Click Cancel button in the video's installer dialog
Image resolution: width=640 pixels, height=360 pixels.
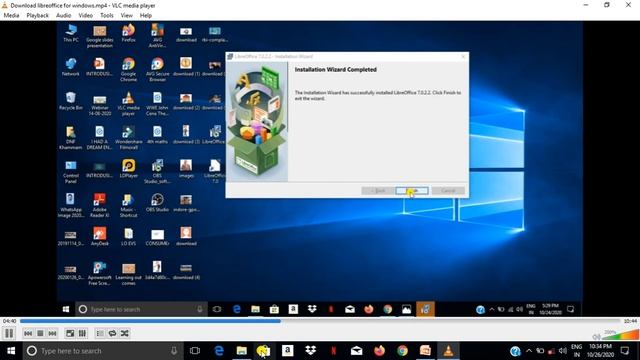coord(448,191)
